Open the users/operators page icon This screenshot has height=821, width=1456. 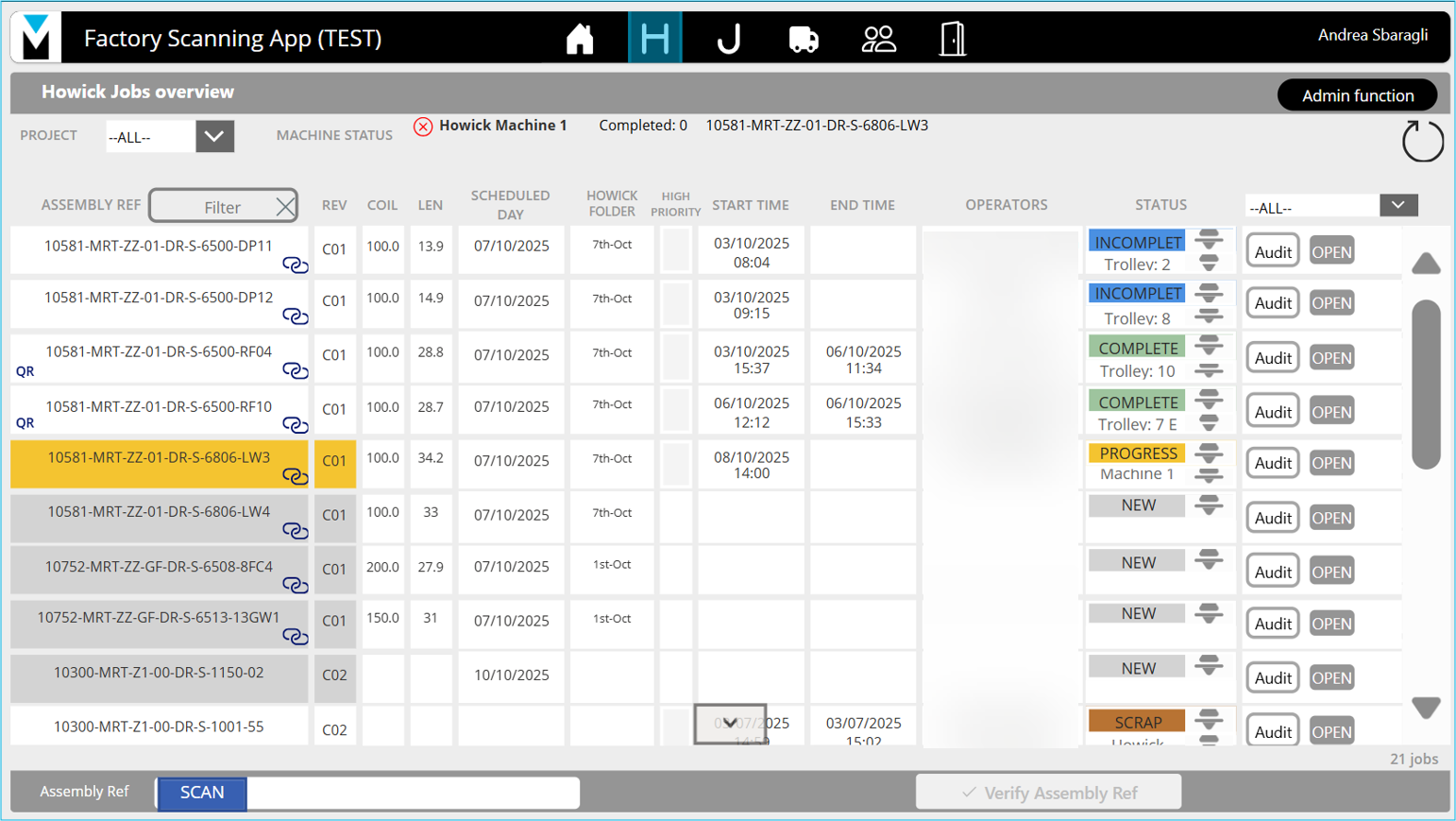point(878,39)
